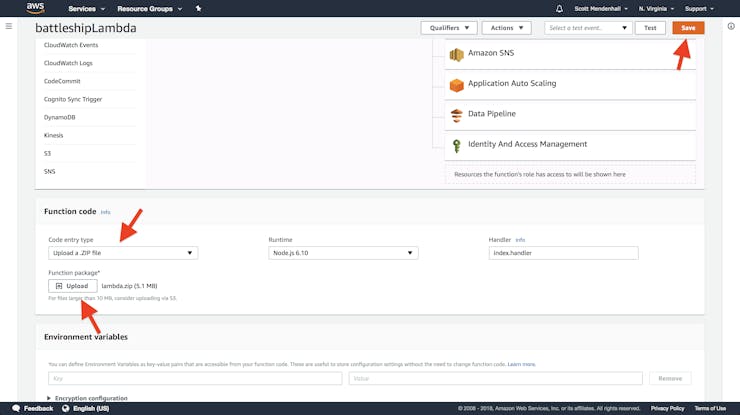Click the environment variable Value field
The height and width of the screenshot is (415, 740).
click(x=496, y=378)
